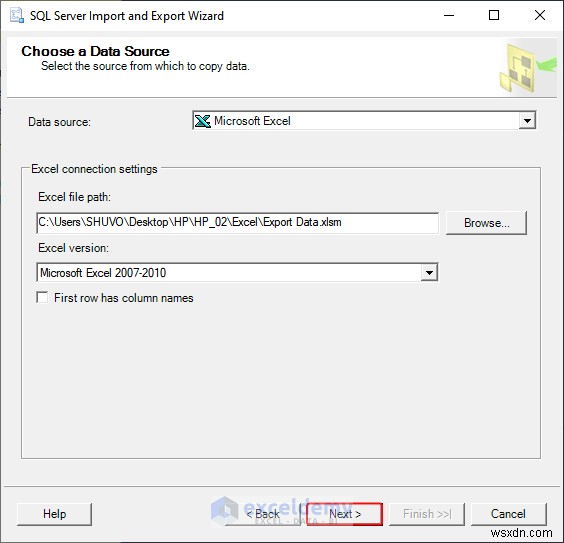Click the 'Excel file path:' label
564x543 pixels.
pyautogui.click(x=74, y=197)
